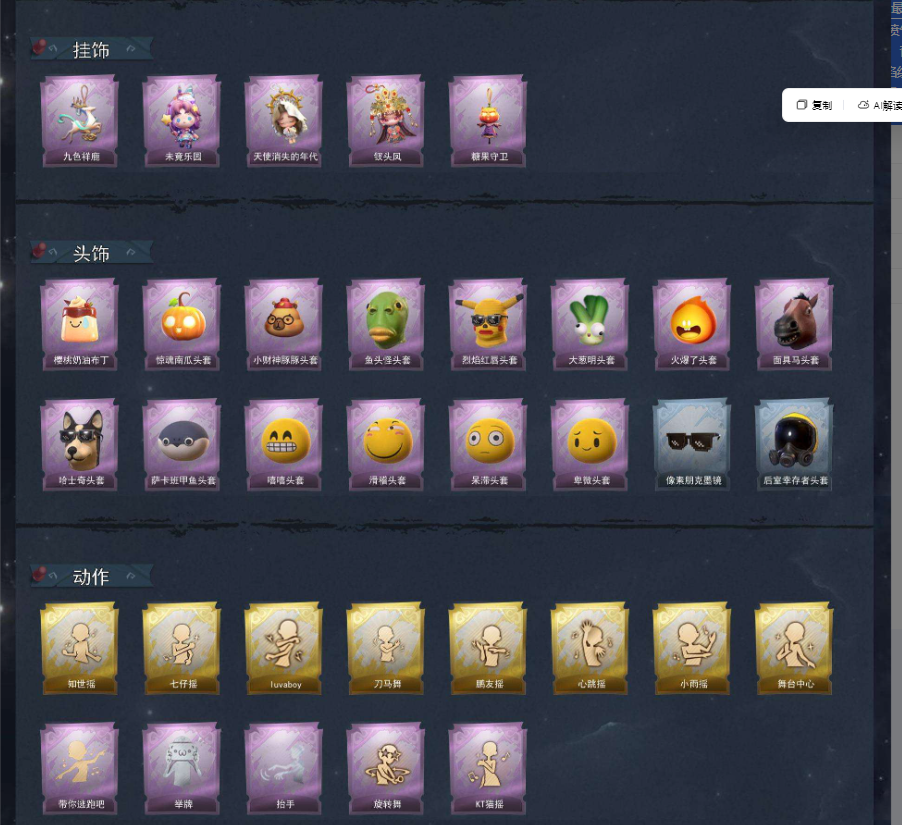Open the KT猫摇 emote card
The width and height of the screenshot is (902, 825).
488,769
